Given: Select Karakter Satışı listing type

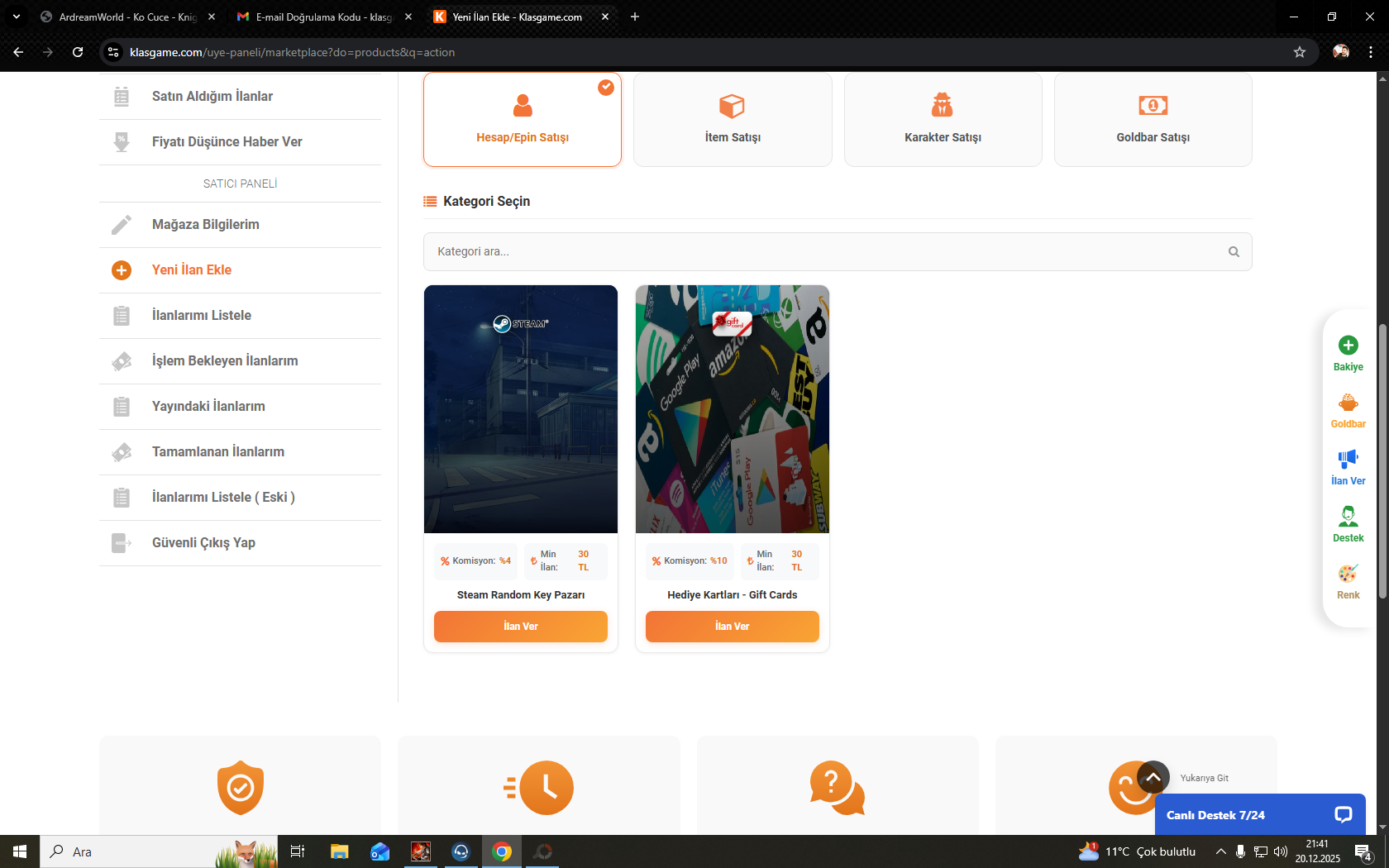Looking at the screenshot, I should (x=943, y=120).
